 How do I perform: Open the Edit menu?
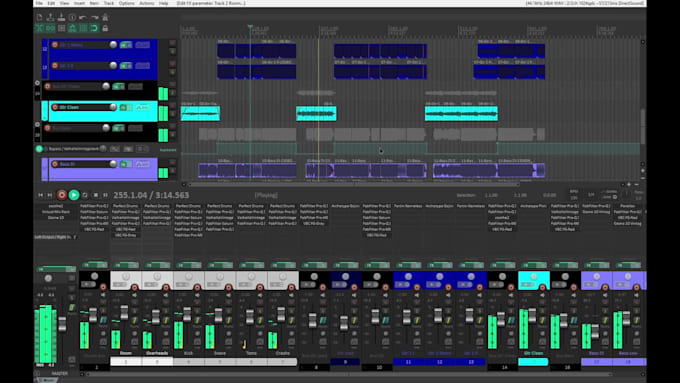click(51, 3)
